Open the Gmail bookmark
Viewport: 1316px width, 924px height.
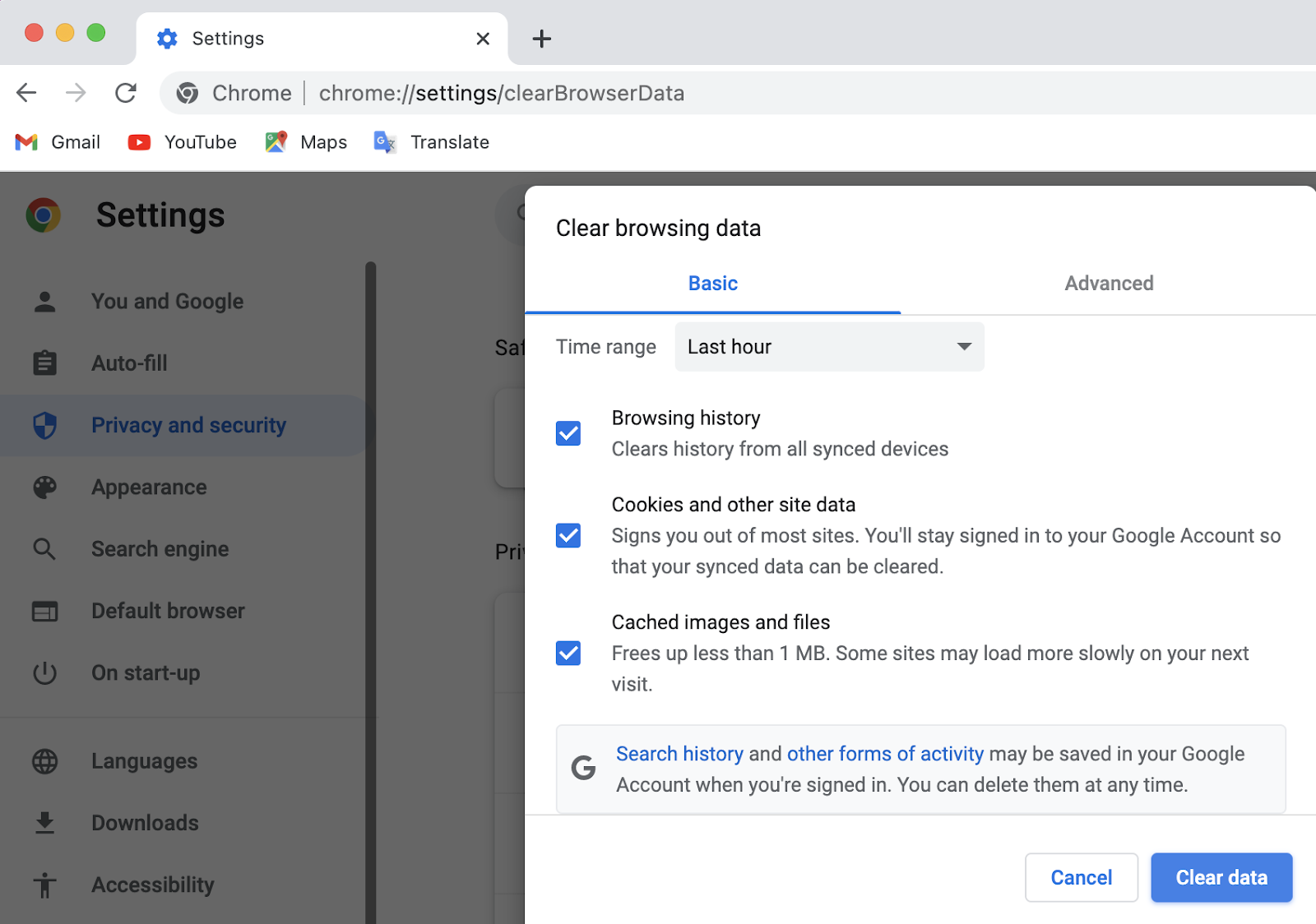pyautogui.click(x=58, y=142)
